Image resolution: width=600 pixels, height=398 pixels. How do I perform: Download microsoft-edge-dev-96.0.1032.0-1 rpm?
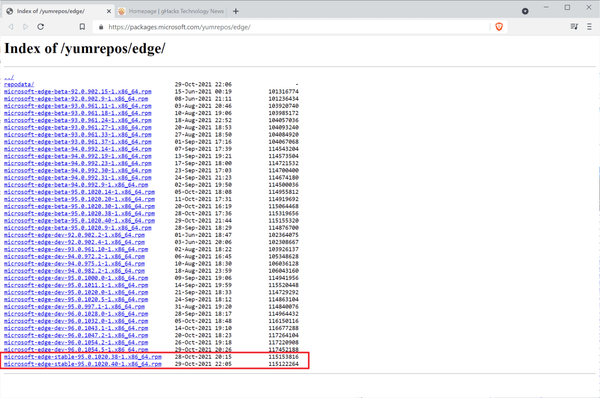[x=76, y=321]
